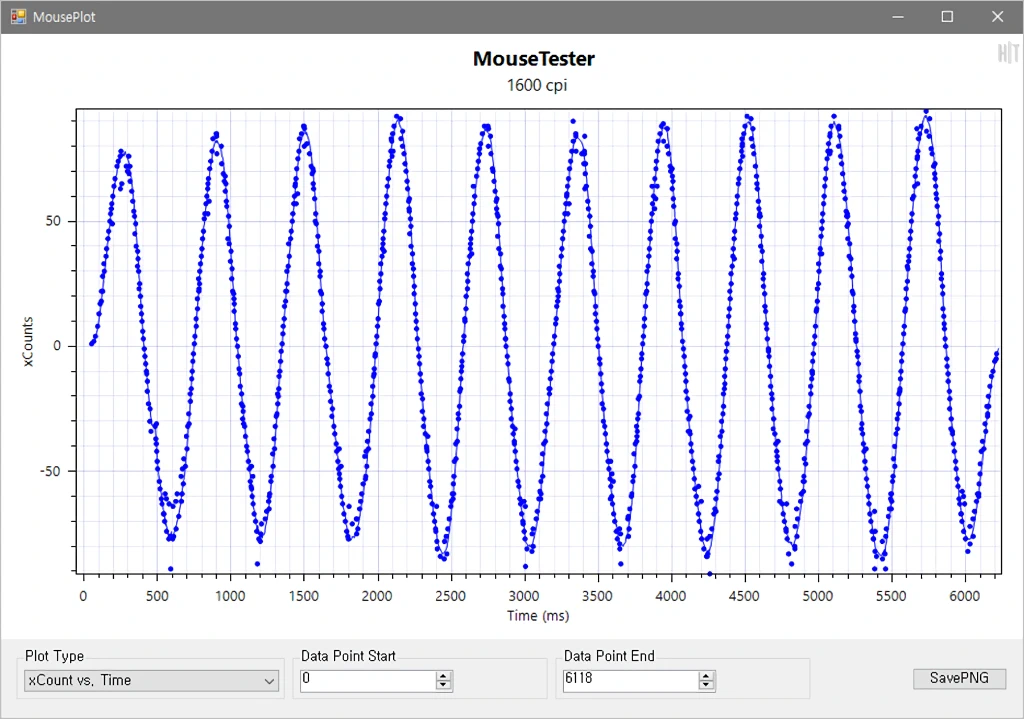Click the 3000 tick label on time axis
This screenshot has width=1024, height=719.
coord(524,596)
